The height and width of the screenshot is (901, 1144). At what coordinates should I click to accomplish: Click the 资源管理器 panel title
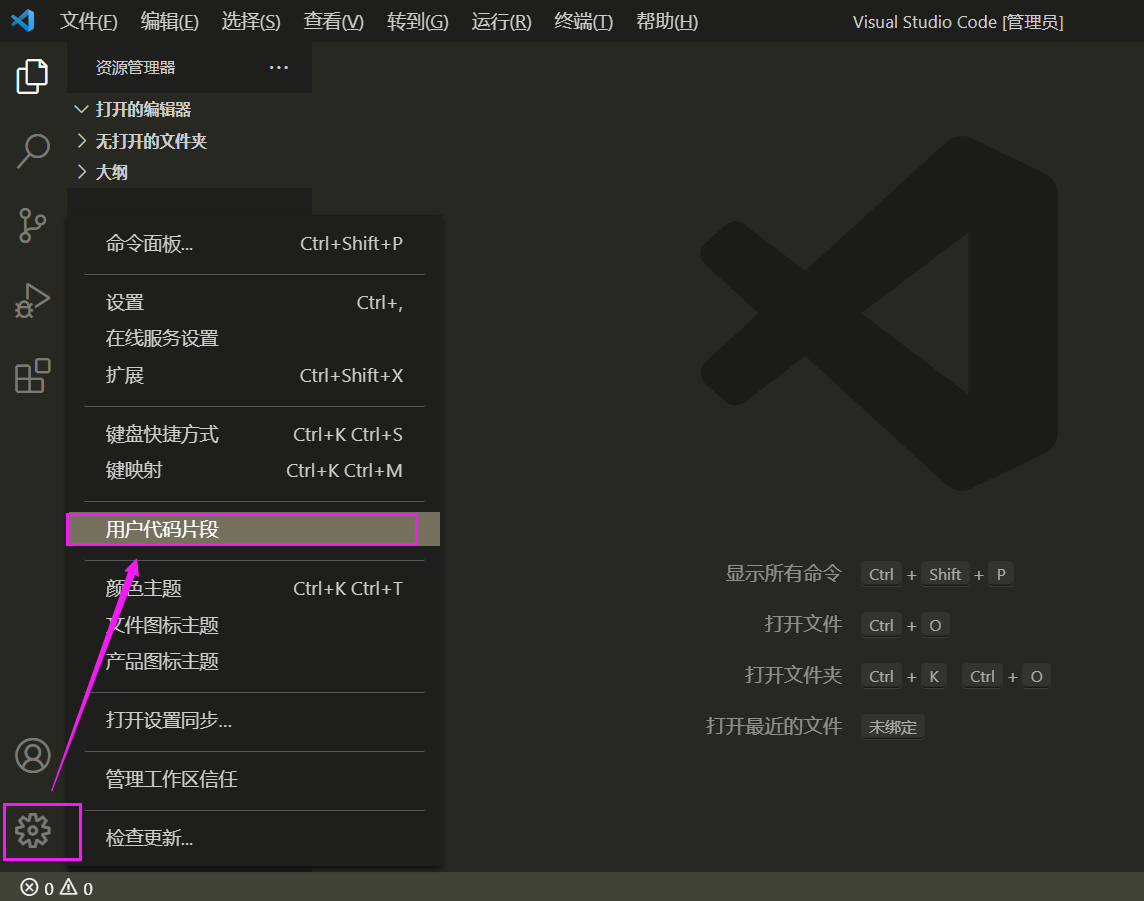[x=136, y=67]
